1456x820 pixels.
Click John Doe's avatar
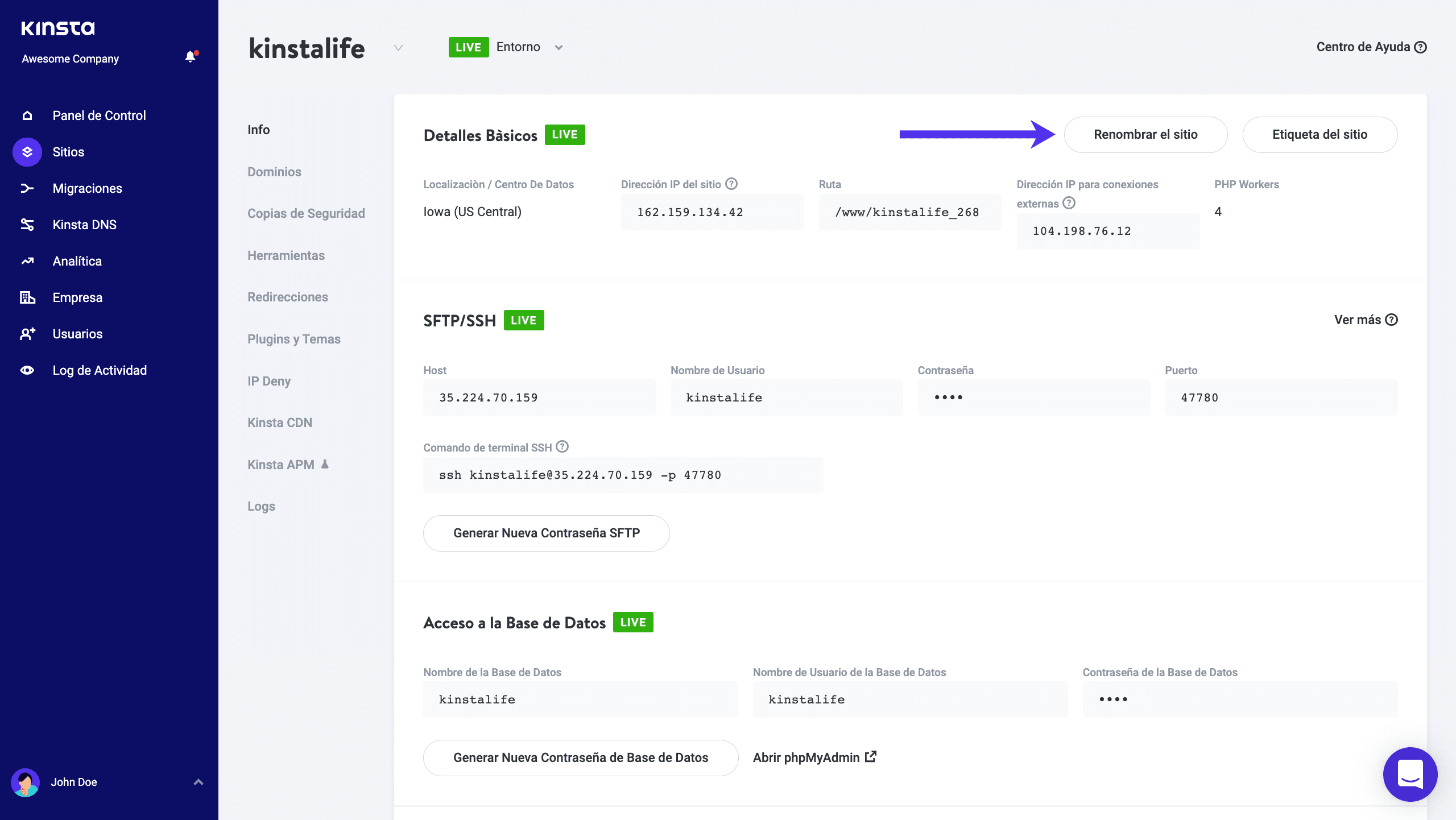pyautogui.click(x=25, y=782)
